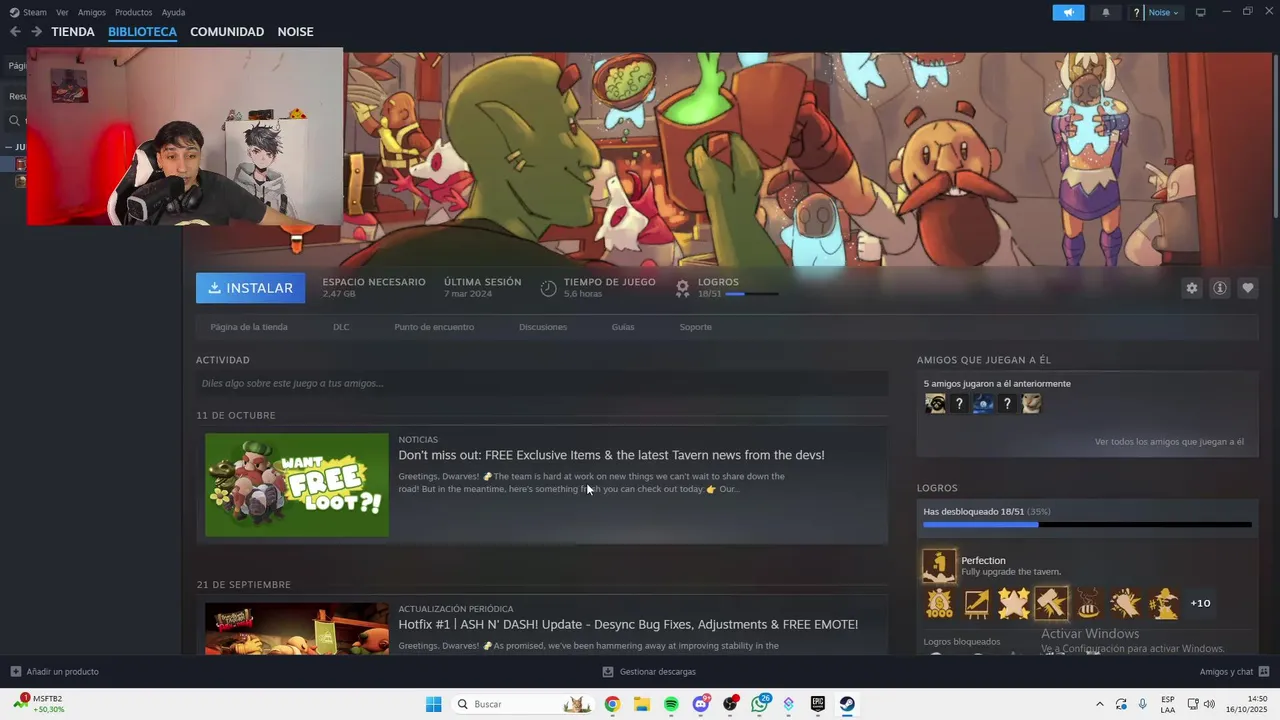Select the footprint splash achievement icon

click(1126, 603)
